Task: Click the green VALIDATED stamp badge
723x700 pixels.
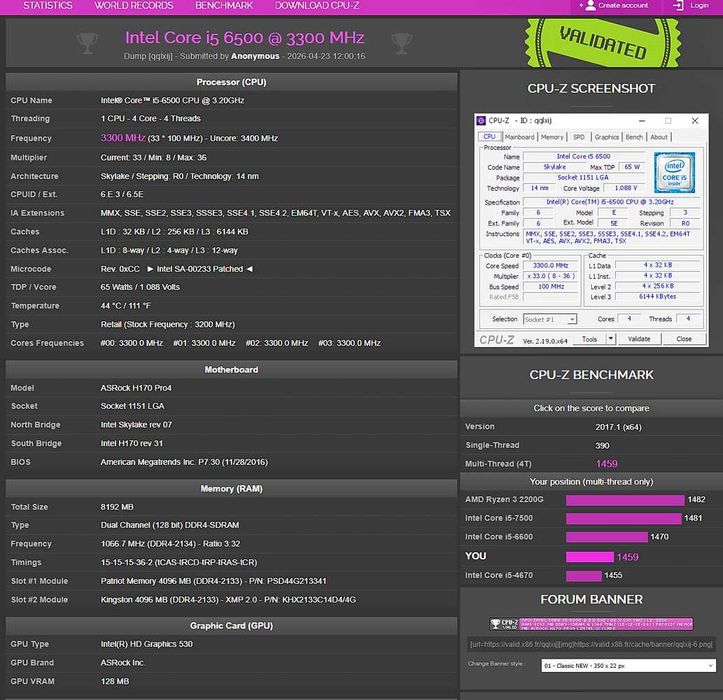Action: click(603, 42)
